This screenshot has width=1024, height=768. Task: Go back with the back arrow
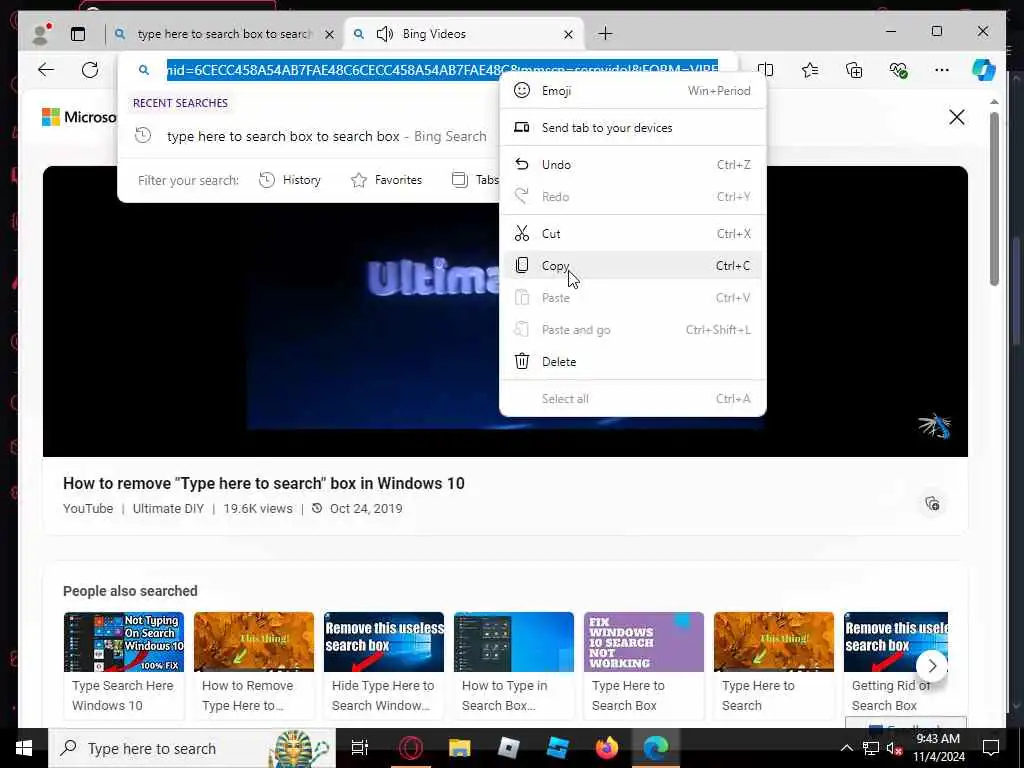pyautogui.click(x=46, y=70)
